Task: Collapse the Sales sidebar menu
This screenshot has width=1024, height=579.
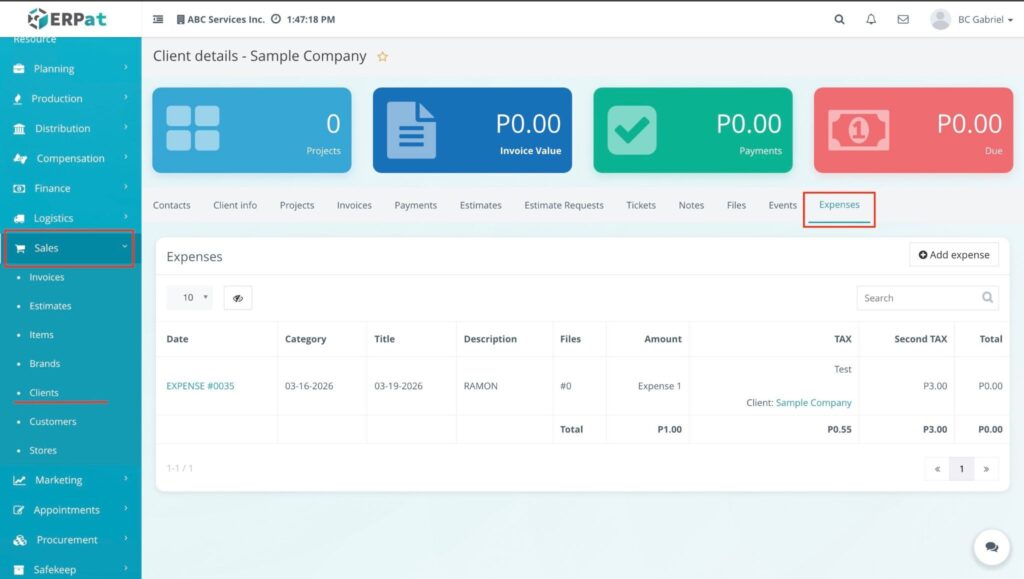Action: [x=69, y=248]
